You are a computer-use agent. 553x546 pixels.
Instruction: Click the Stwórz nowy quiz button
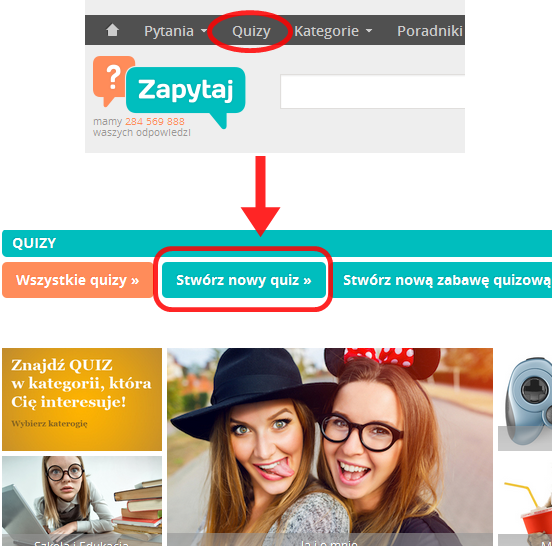[244, 280]
